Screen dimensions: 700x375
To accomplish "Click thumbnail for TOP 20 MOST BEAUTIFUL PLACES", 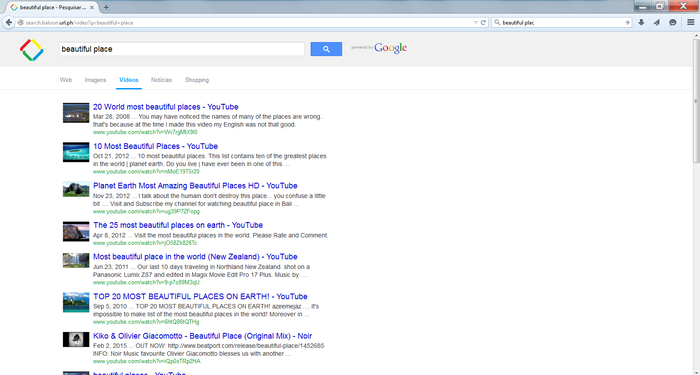I will [76, 302].
